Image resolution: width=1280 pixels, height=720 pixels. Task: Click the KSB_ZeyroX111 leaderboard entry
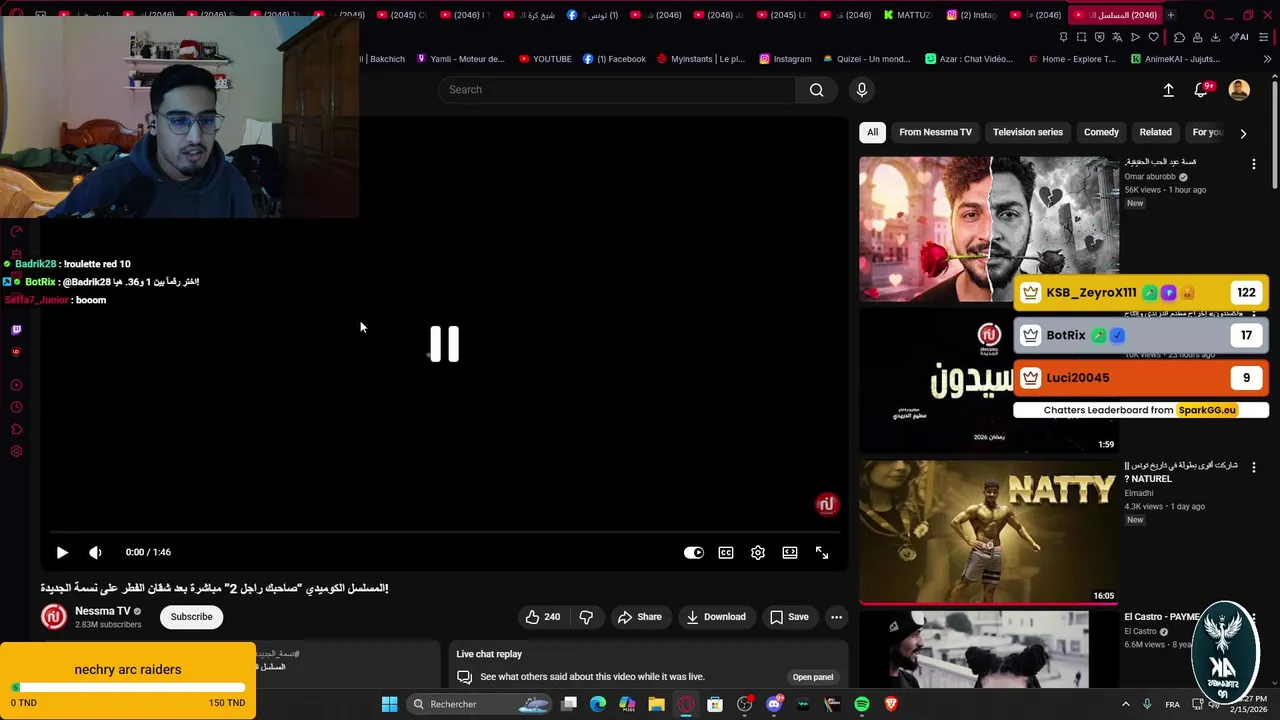[1141, 293]
